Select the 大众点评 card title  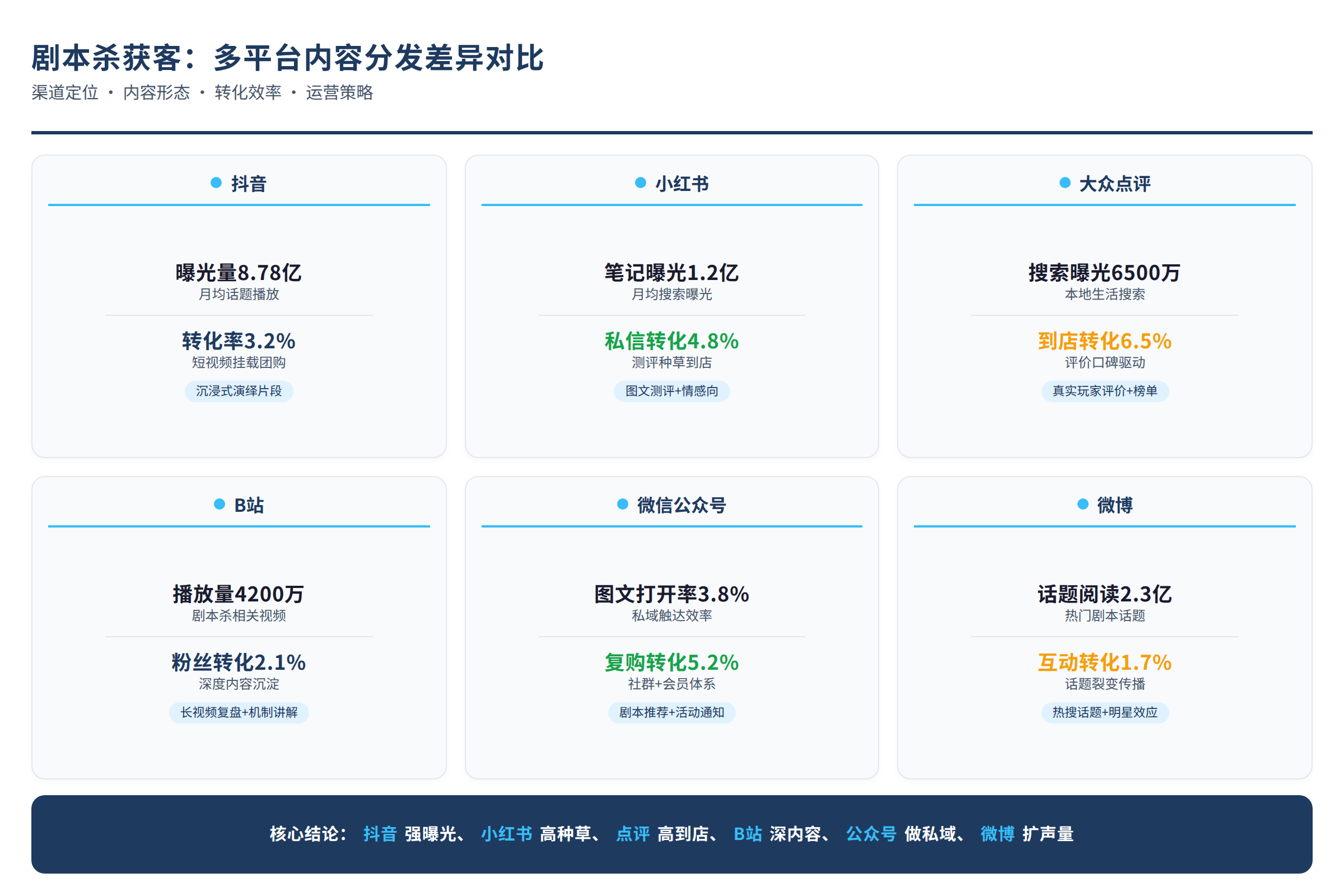(1115, 184)
